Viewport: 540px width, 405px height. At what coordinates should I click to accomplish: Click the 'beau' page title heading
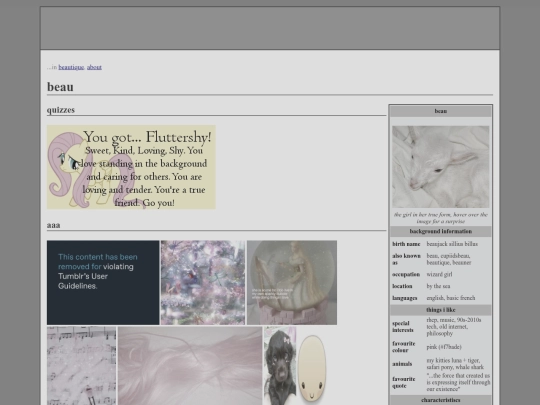[60, 87]
